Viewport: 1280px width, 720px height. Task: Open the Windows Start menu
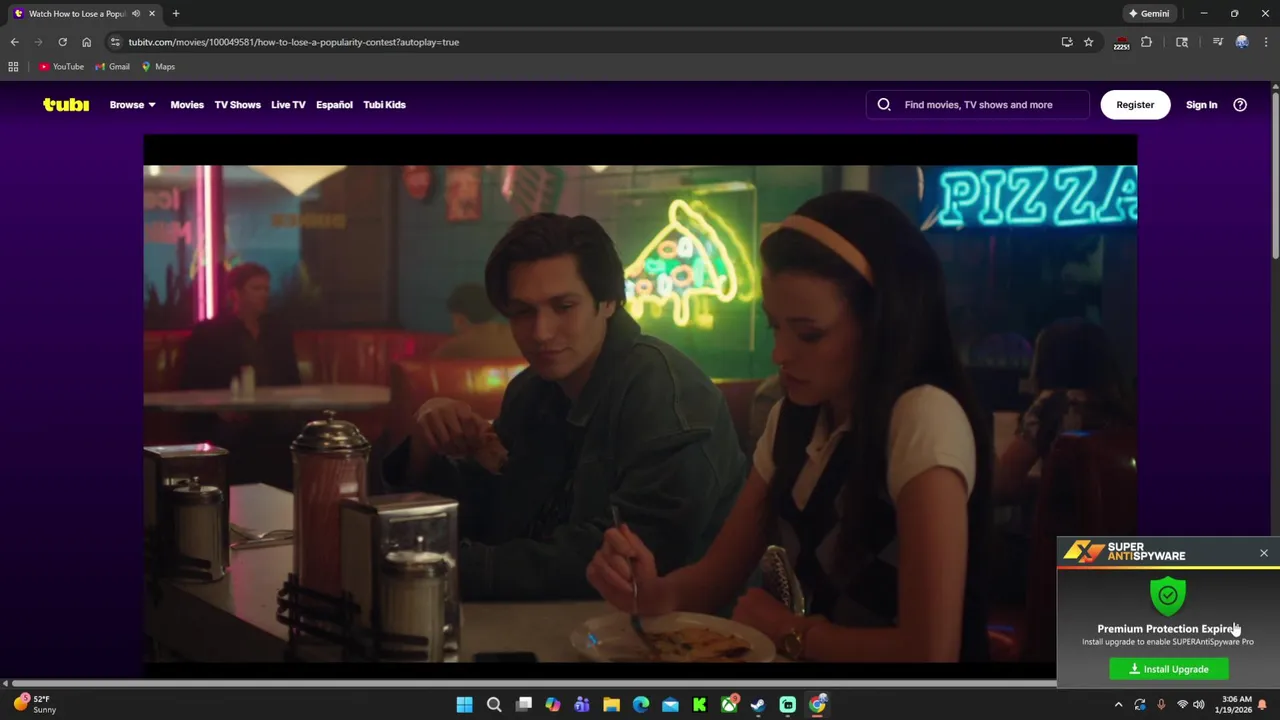click(x=464, y=705)
